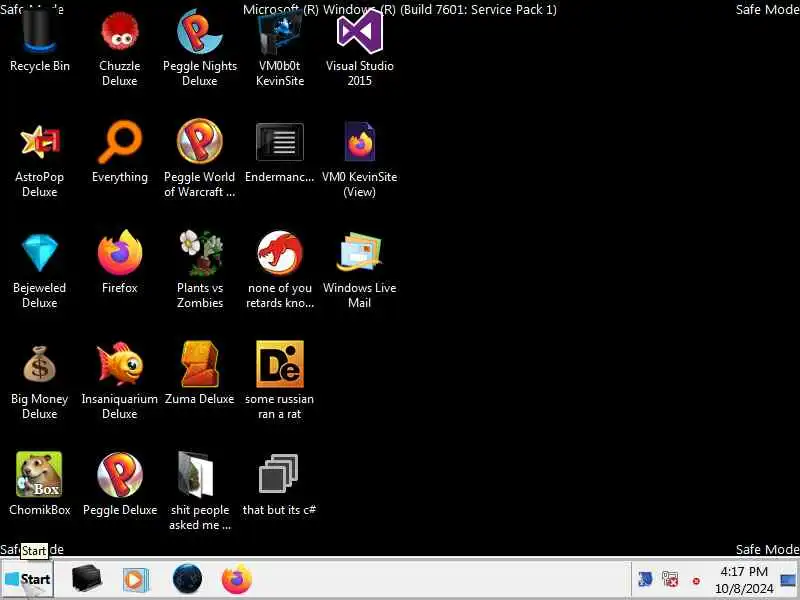Screen dimensions: 800x600
Task: Click the blue flag tray icon
Action: [x=644, y=579]
